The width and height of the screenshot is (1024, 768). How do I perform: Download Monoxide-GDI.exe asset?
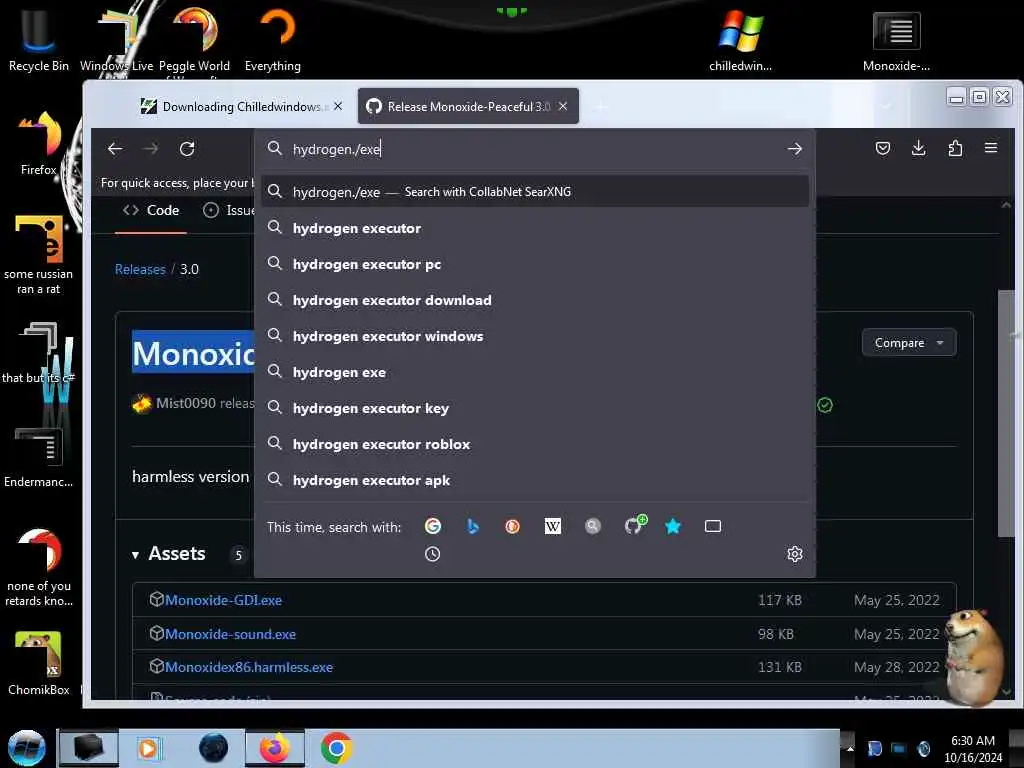tap(223, 600)
